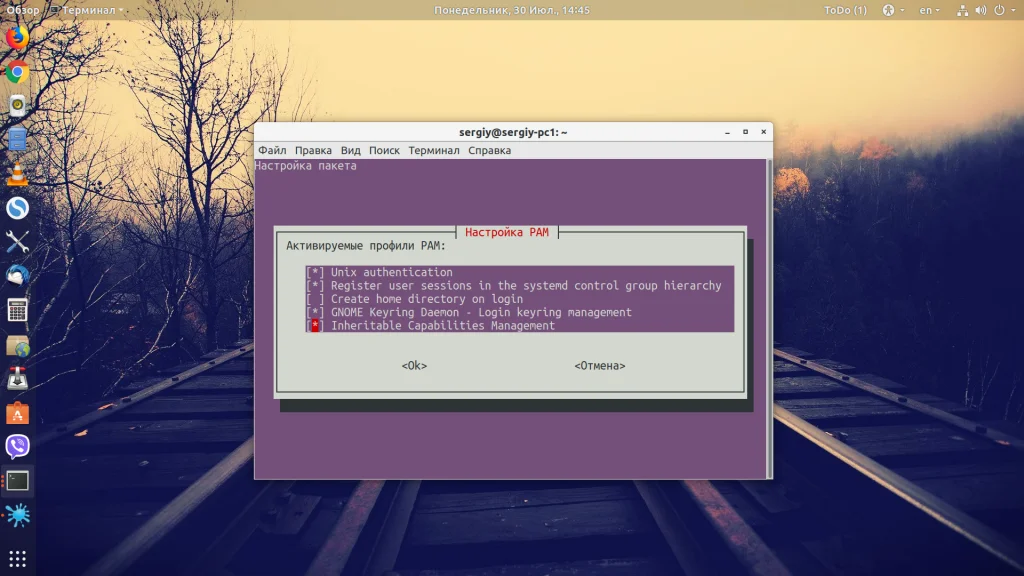Expand the Терминал app menu in top bar

pos(87,10)
